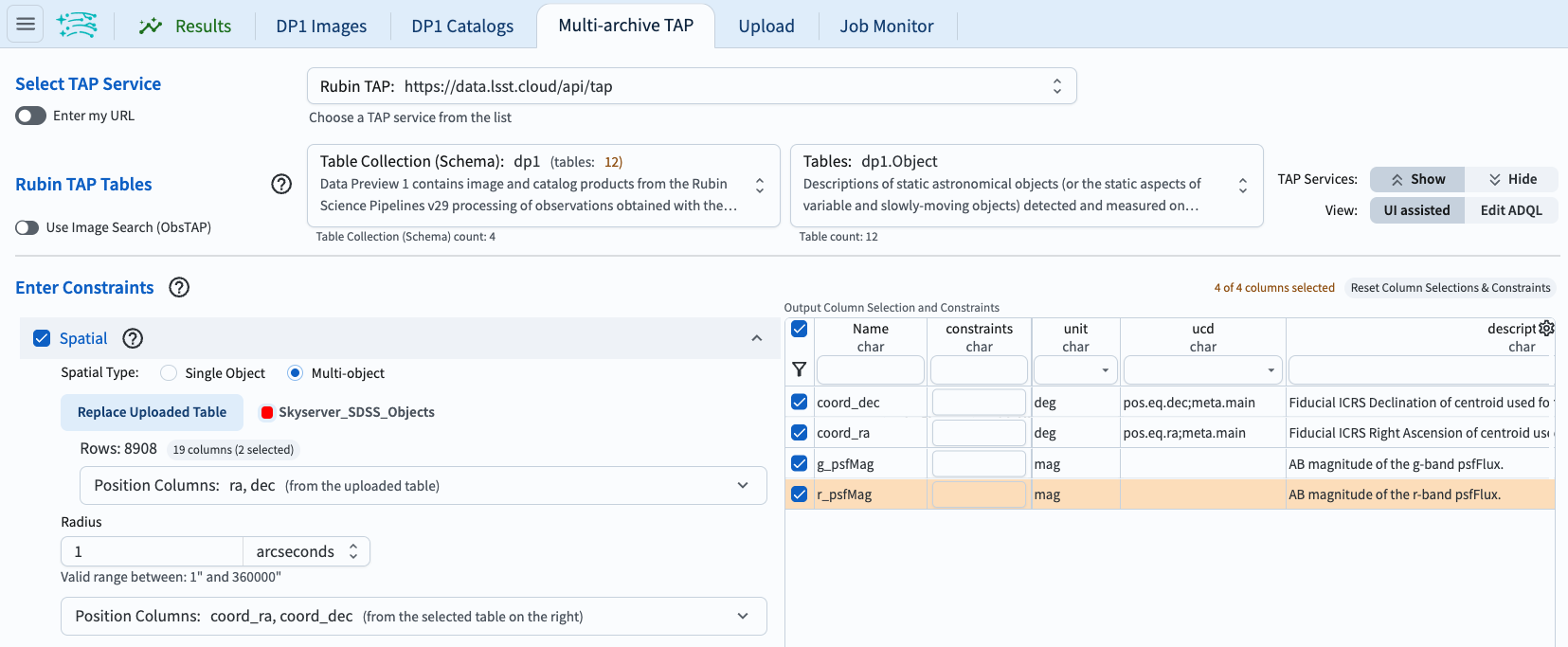Select Single Object spatial type
The image size is (1568, 647).
coord(169,373)
